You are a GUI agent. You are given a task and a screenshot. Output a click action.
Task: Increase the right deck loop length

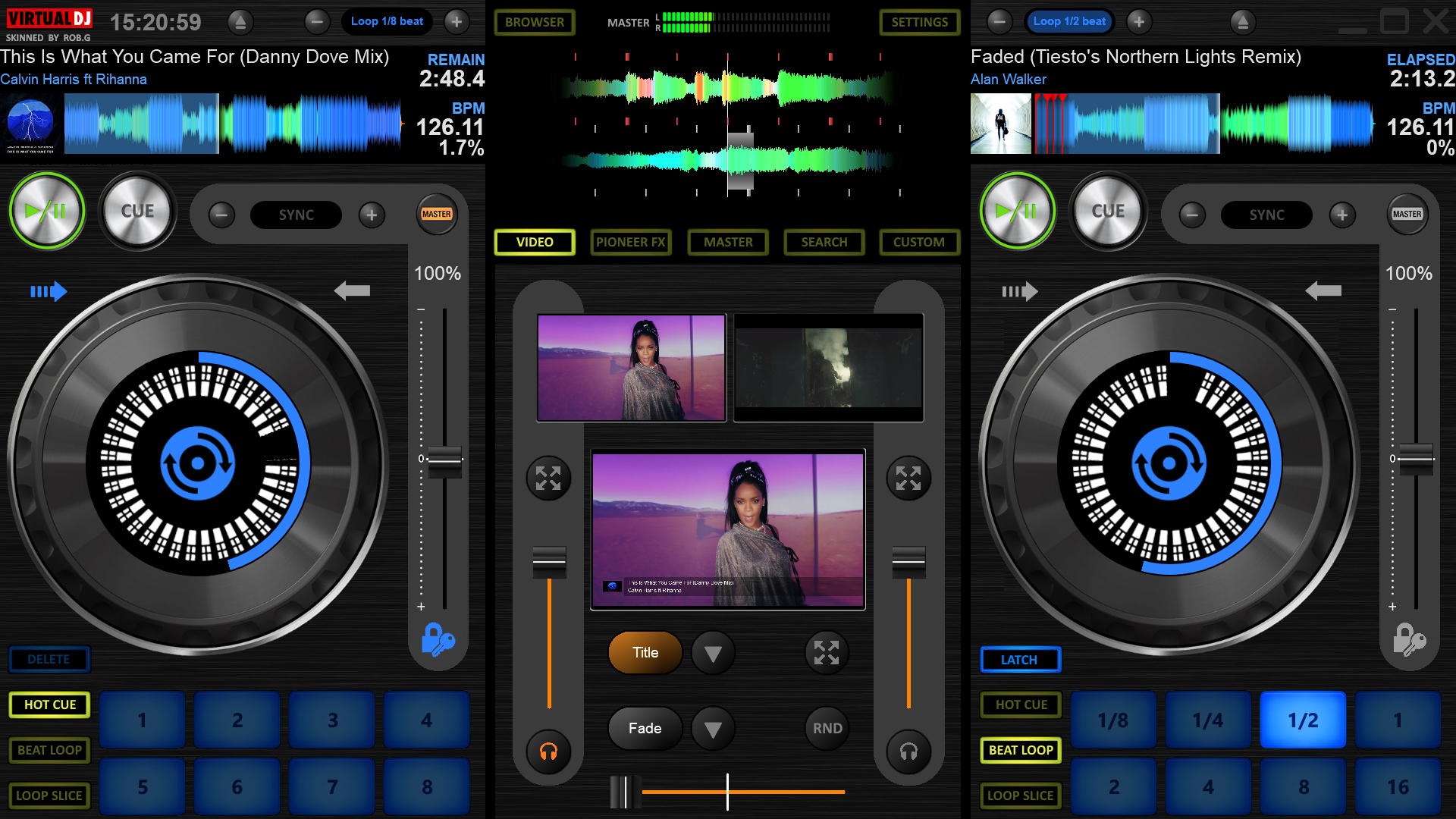pyautogui.click(x=1138, y=22)
